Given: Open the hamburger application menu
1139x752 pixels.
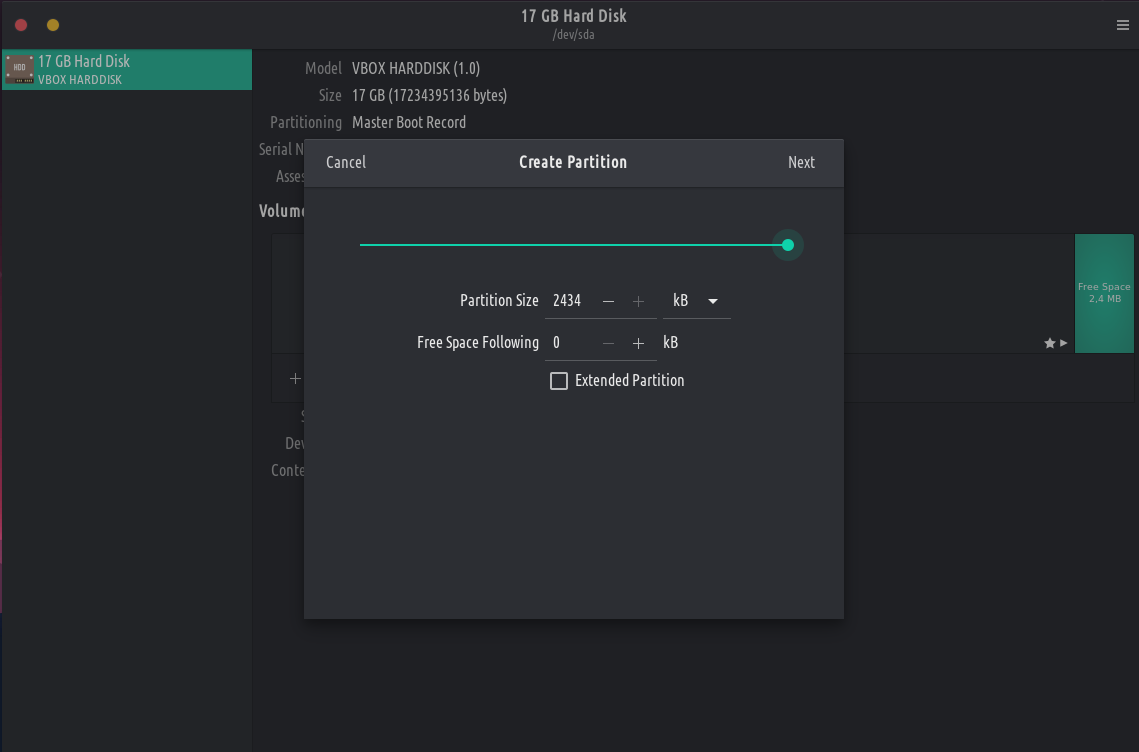Looking at the screenshot, I should pyautogui.click(x=1122, y=25).
